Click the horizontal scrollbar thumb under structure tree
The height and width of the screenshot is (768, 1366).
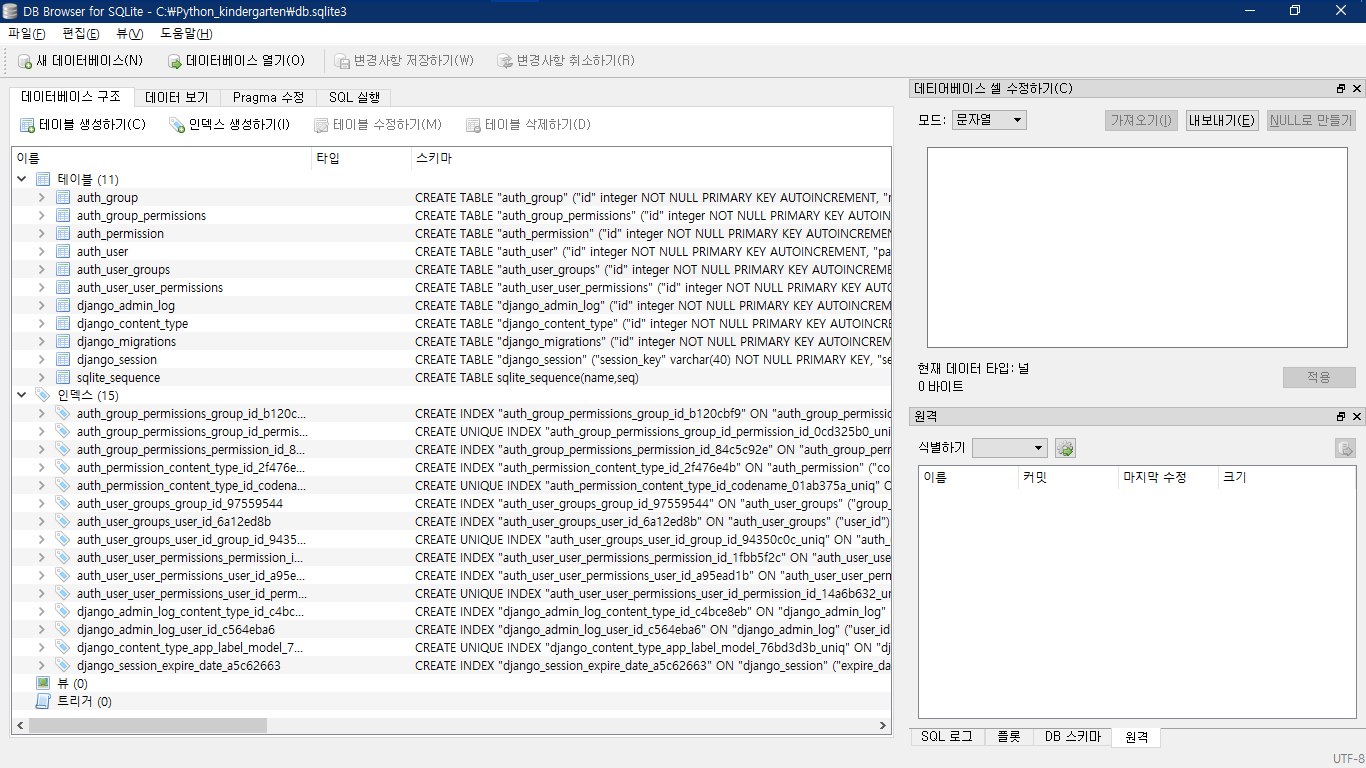(x=148, y=726)
